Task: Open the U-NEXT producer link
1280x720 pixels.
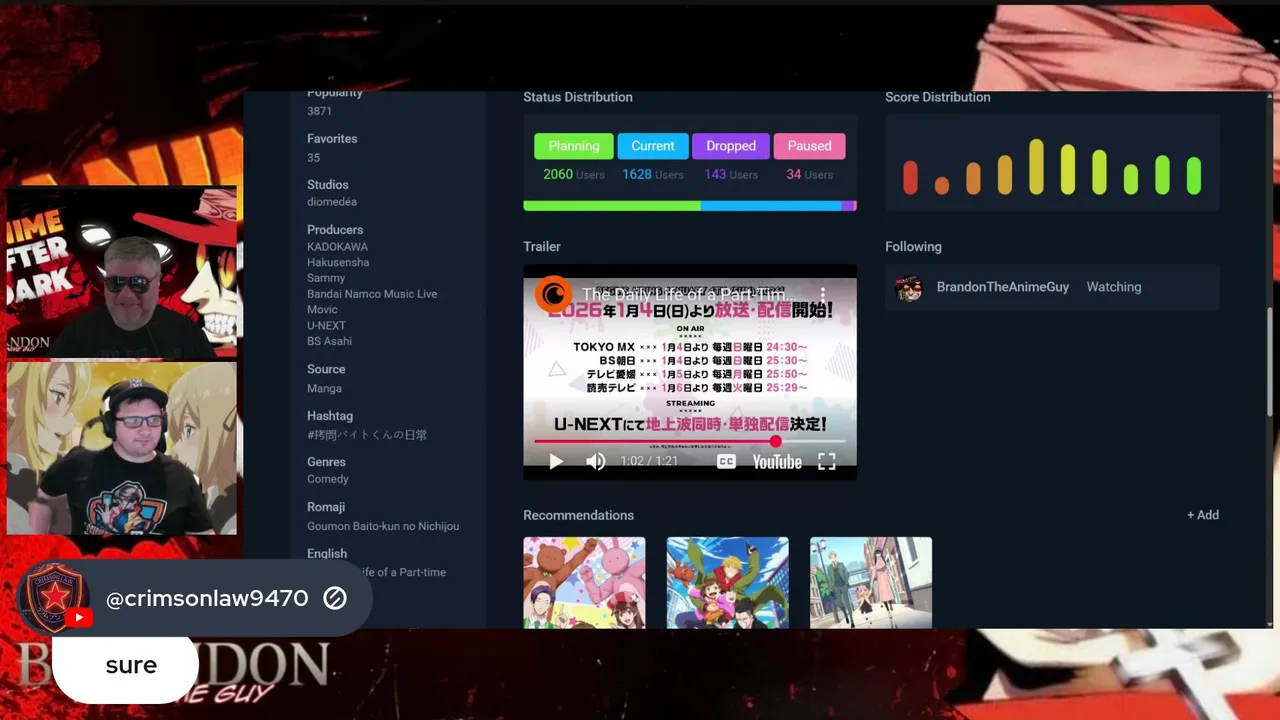Action: point(326,326)
